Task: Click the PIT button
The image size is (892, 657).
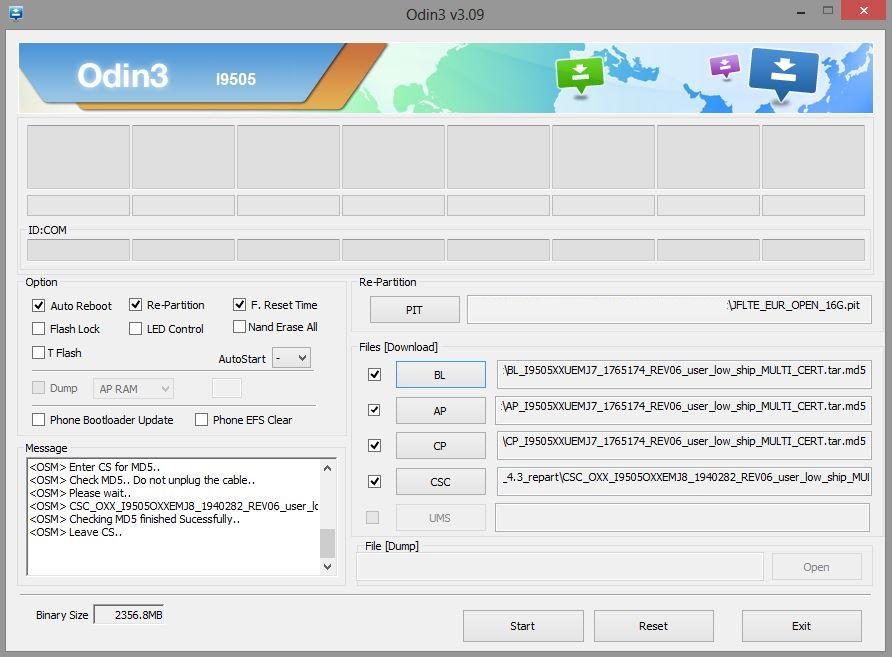Action: coord(415,310)
